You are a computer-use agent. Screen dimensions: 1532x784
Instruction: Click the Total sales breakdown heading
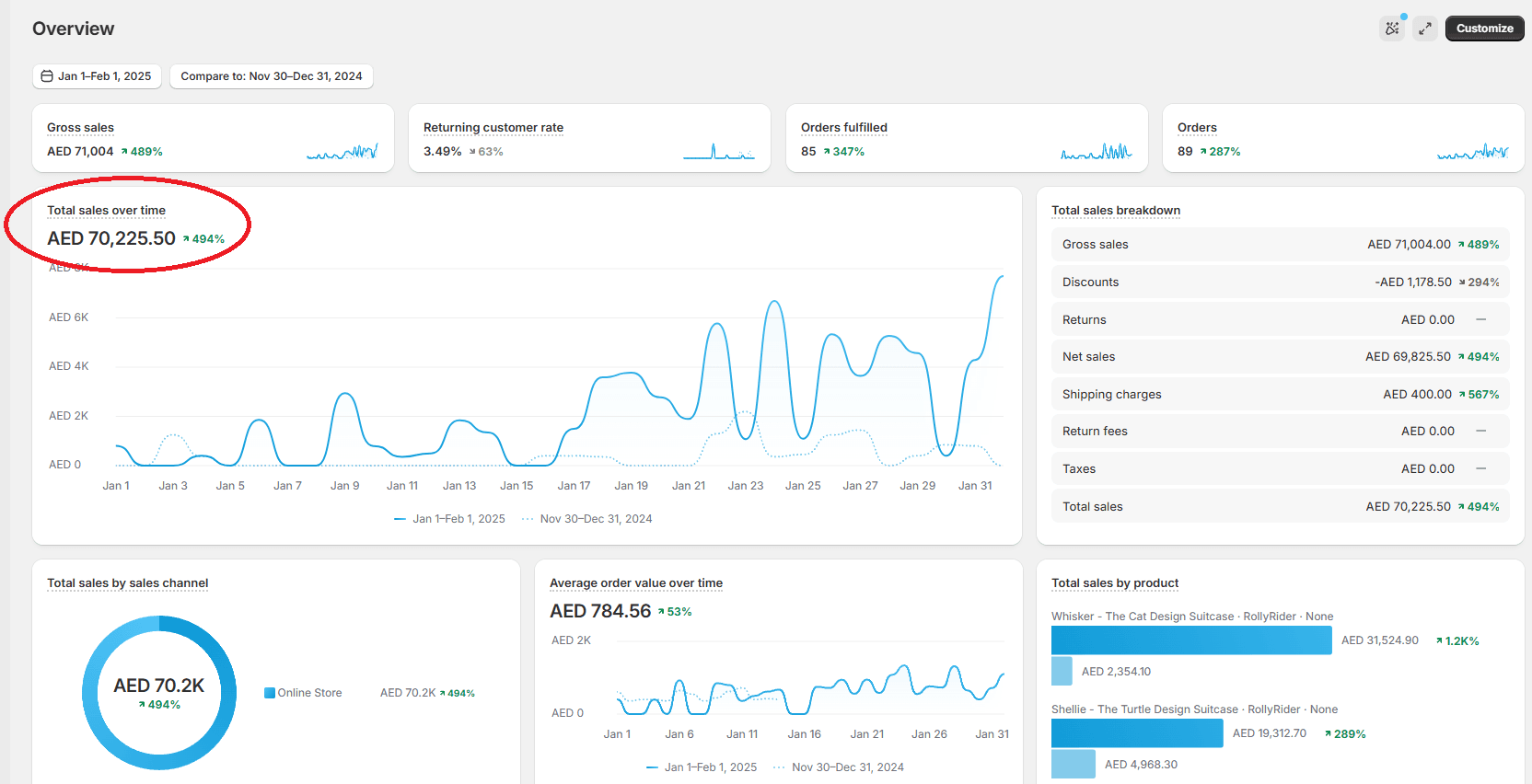pyautogui.click(x=1116, y=211)
